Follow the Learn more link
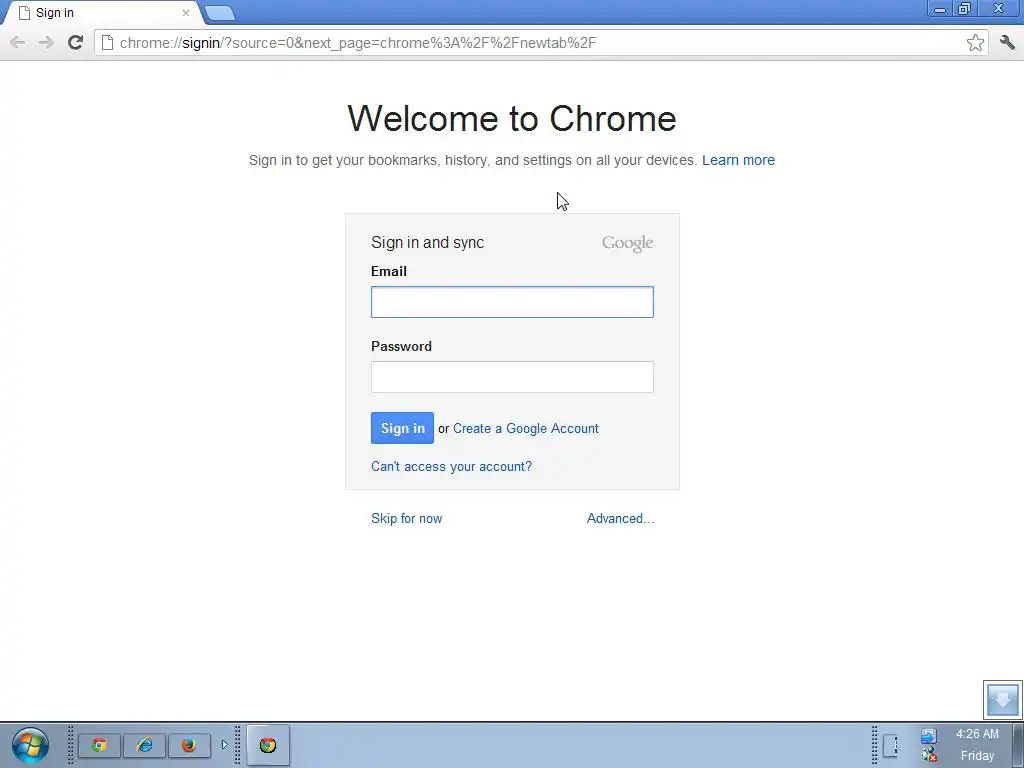Image resolution: width=1024 pixels, height=768 pixels. tap(738, 160)
